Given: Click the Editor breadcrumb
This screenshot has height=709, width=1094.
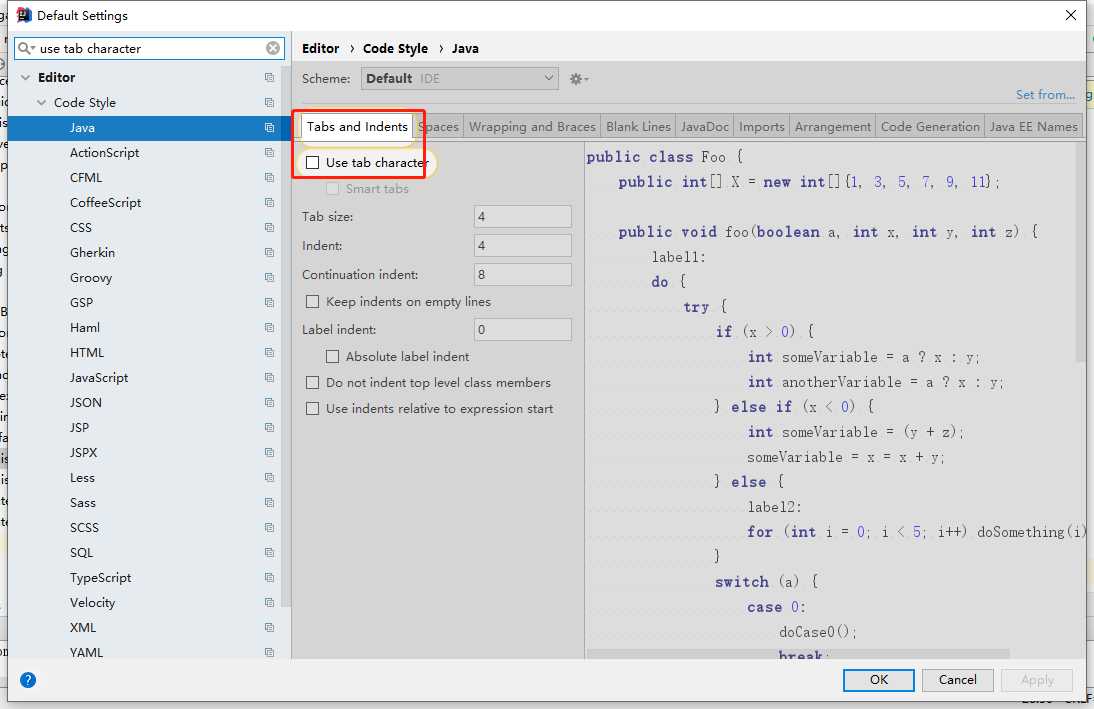Looking at the screenshot, I should pos(320,49).
